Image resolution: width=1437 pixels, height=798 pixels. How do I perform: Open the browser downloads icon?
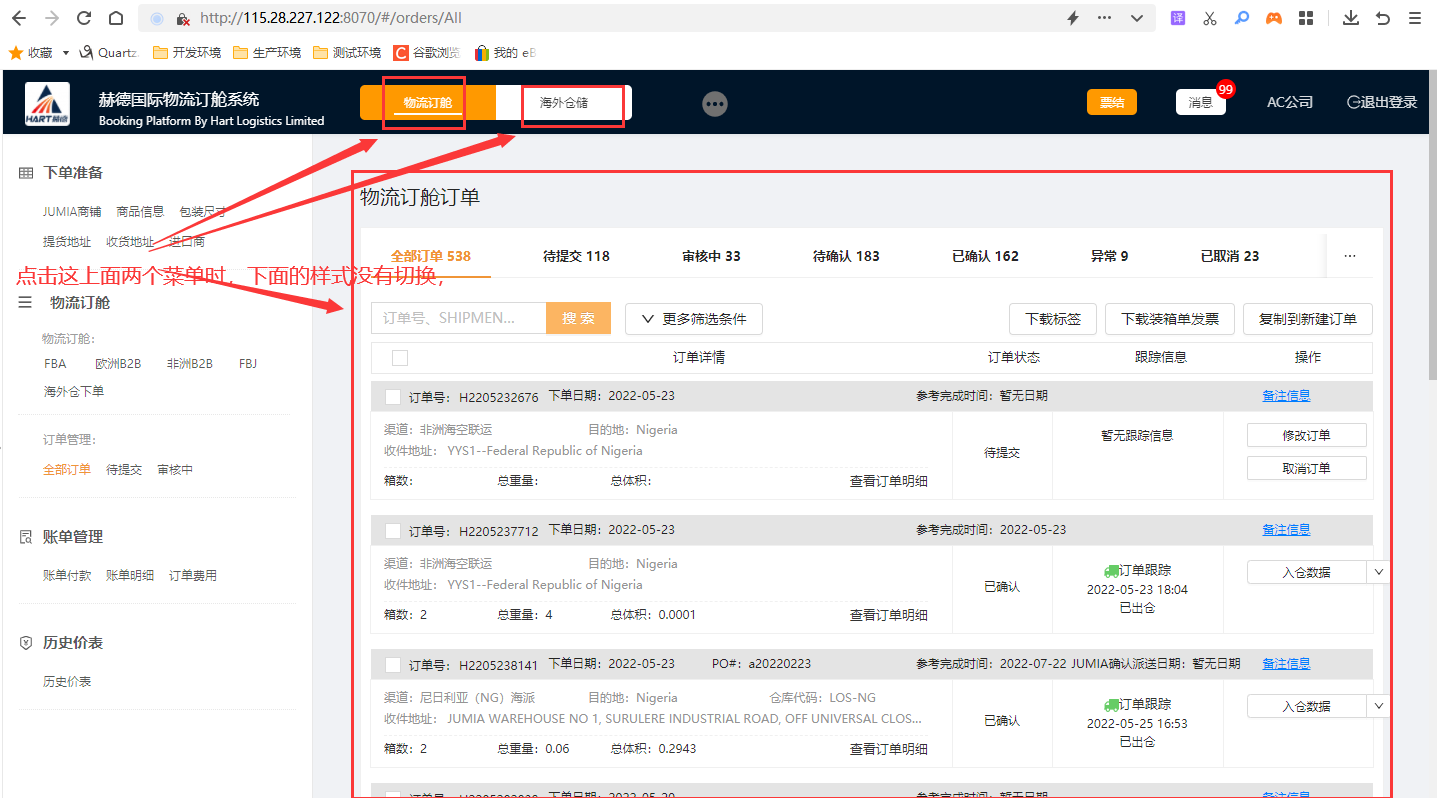tap(1350, 18)
